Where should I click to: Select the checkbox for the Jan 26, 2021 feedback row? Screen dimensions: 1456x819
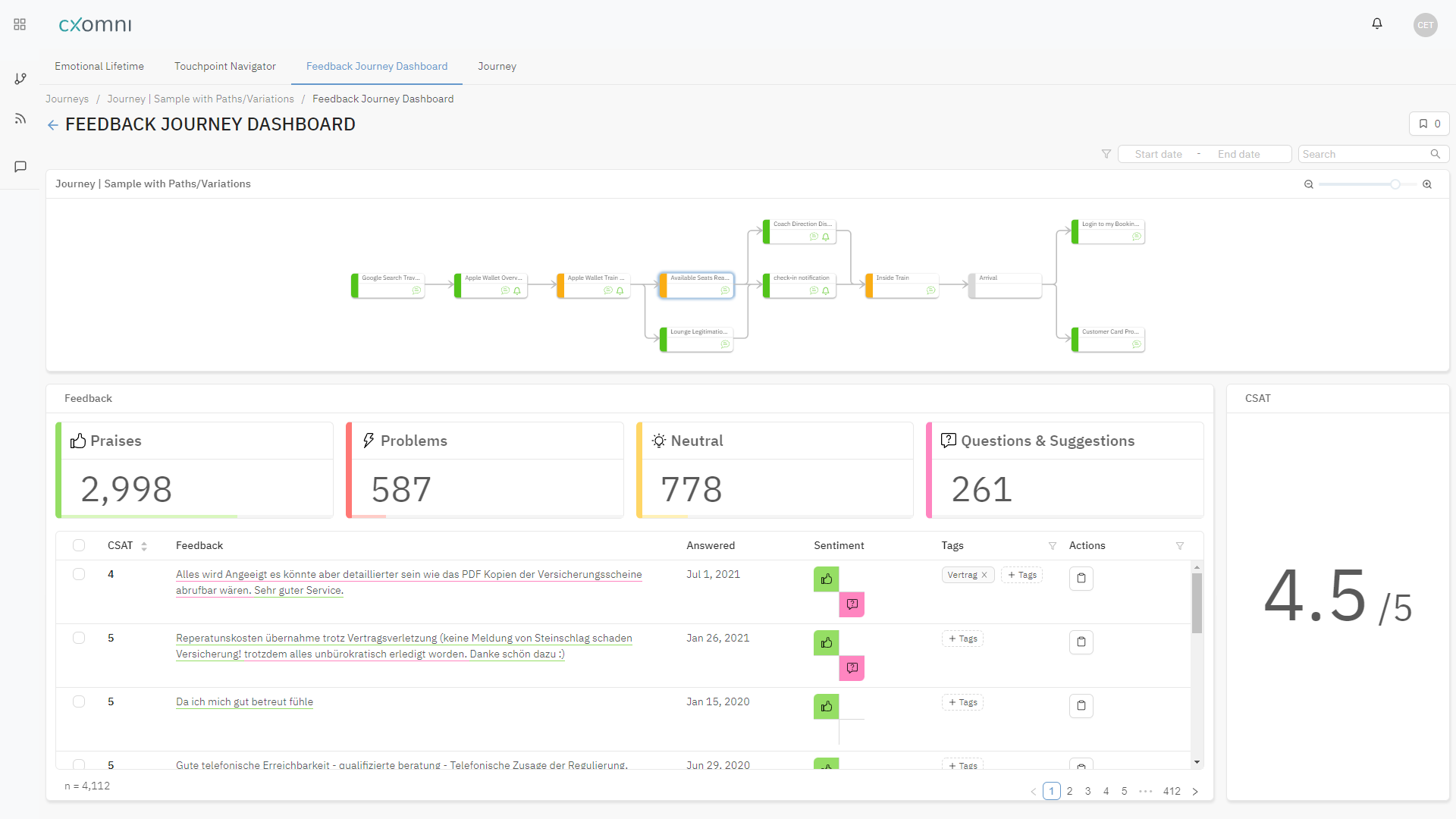pos(79,638)
